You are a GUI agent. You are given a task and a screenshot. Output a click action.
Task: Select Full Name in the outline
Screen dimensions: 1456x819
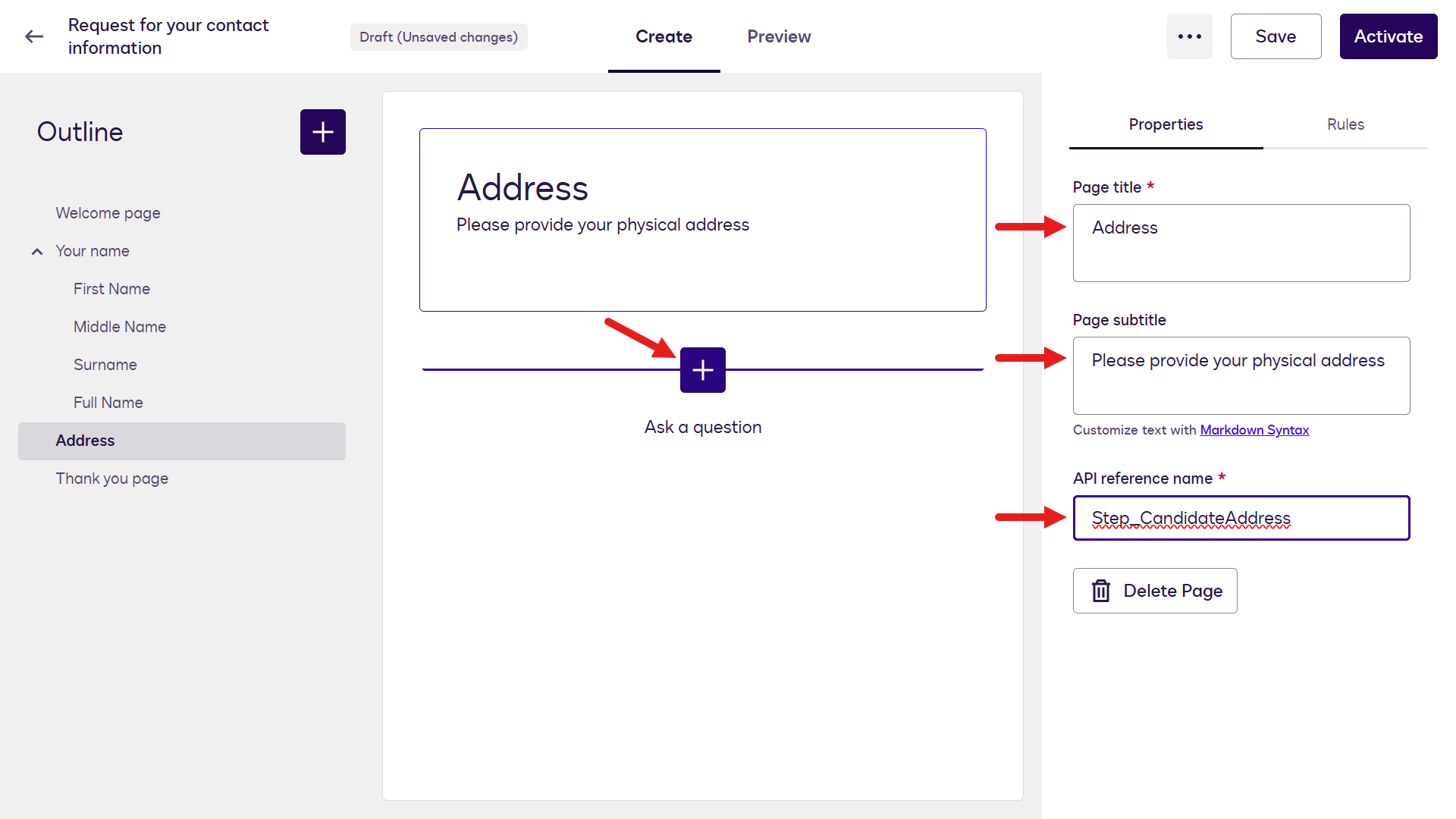pyautogui.click(x=108, y=403)
